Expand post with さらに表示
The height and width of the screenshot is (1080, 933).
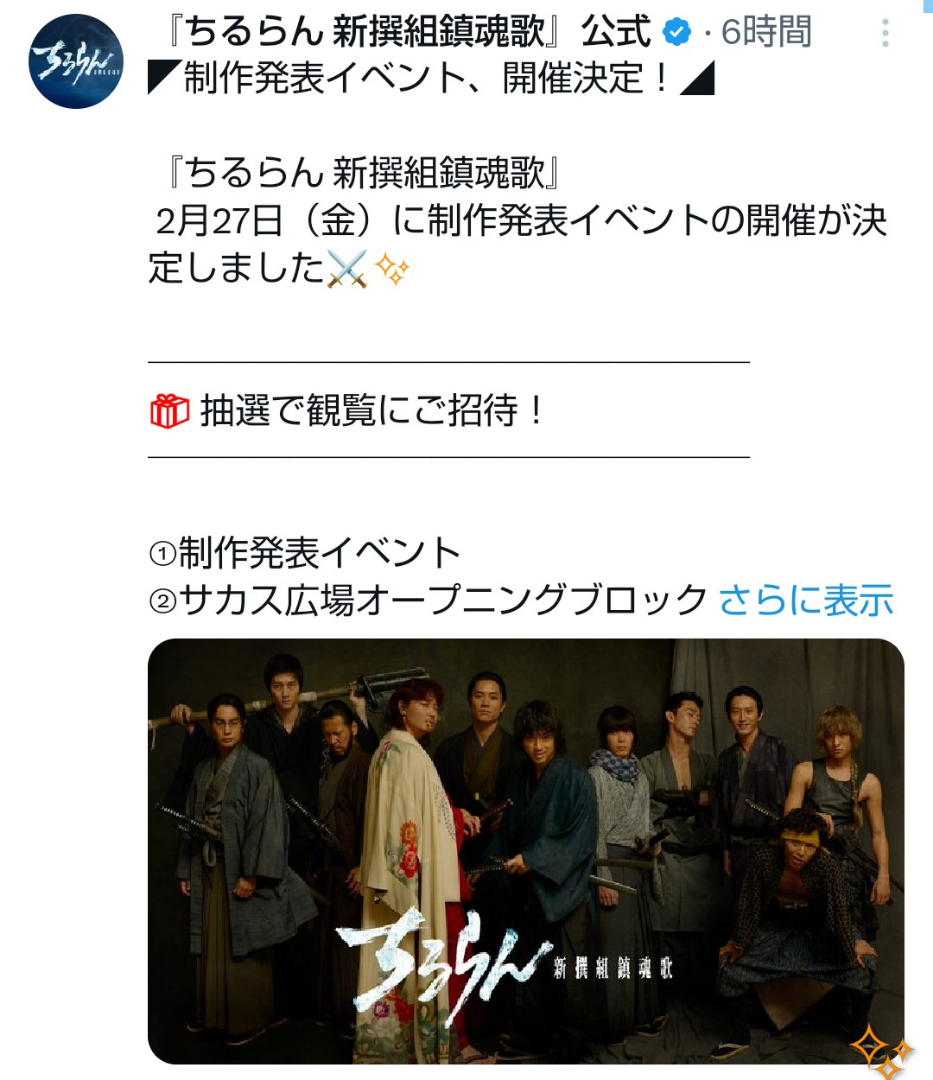[x=806, y=599]
